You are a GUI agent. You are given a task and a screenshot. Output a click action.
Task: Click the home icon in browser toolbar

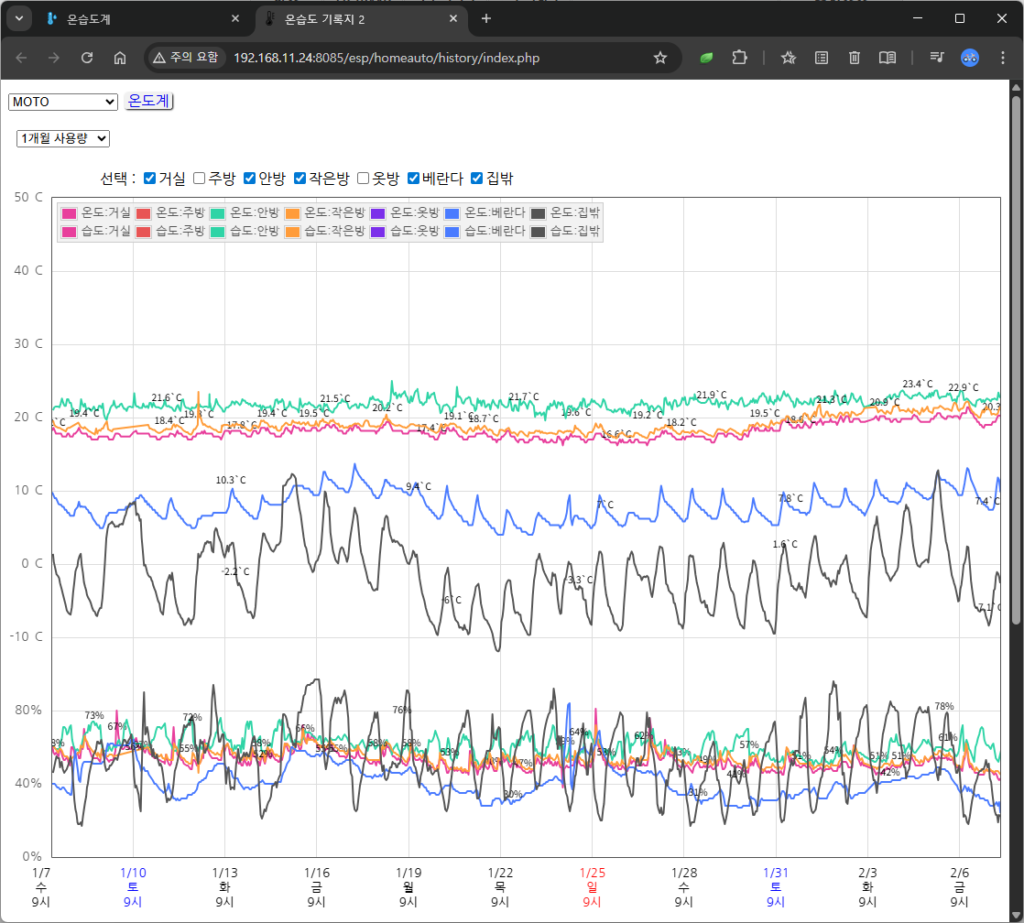tap(120, 58)
